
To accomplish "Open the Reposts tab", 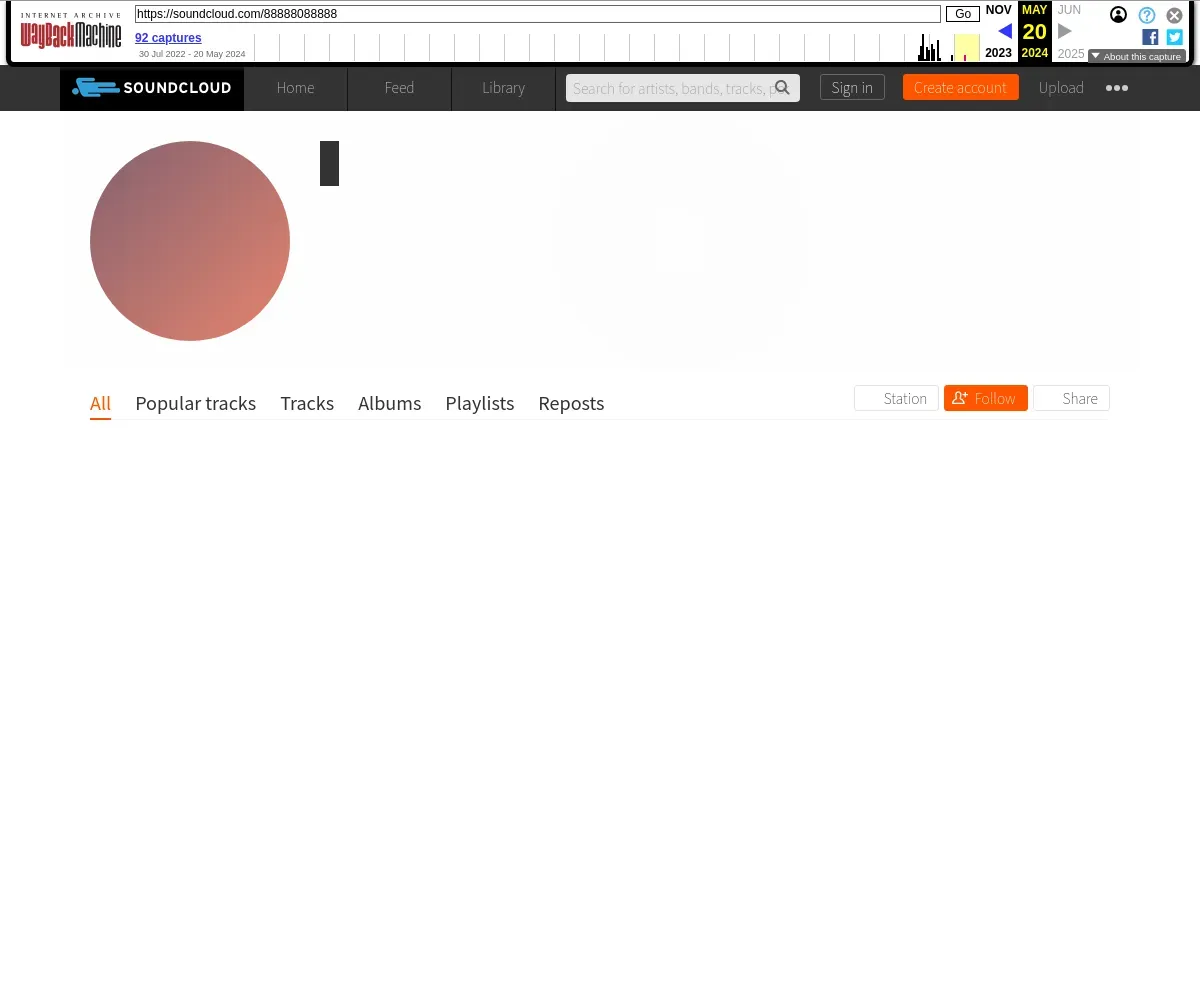I will pyautogui.click(x=571, y=403).
